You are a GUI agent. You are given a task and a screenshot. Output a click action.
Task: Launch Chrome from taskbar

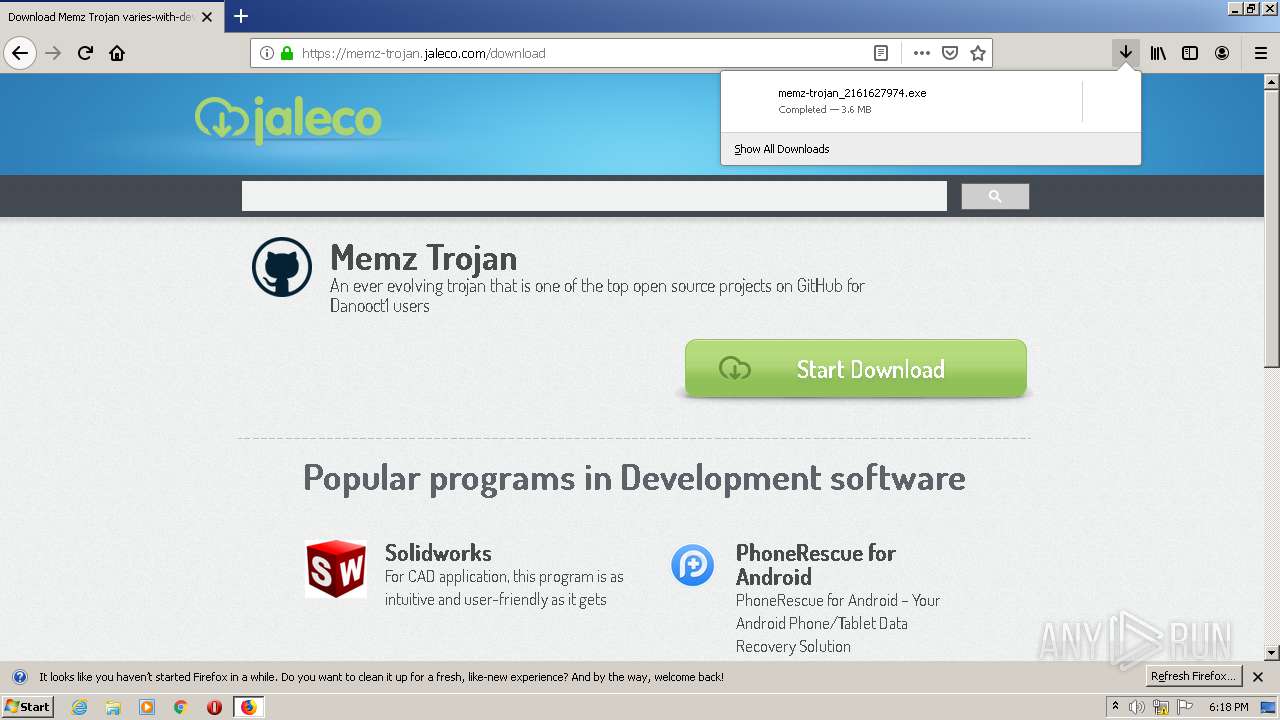pyautogui.click(x=181, y=707)
